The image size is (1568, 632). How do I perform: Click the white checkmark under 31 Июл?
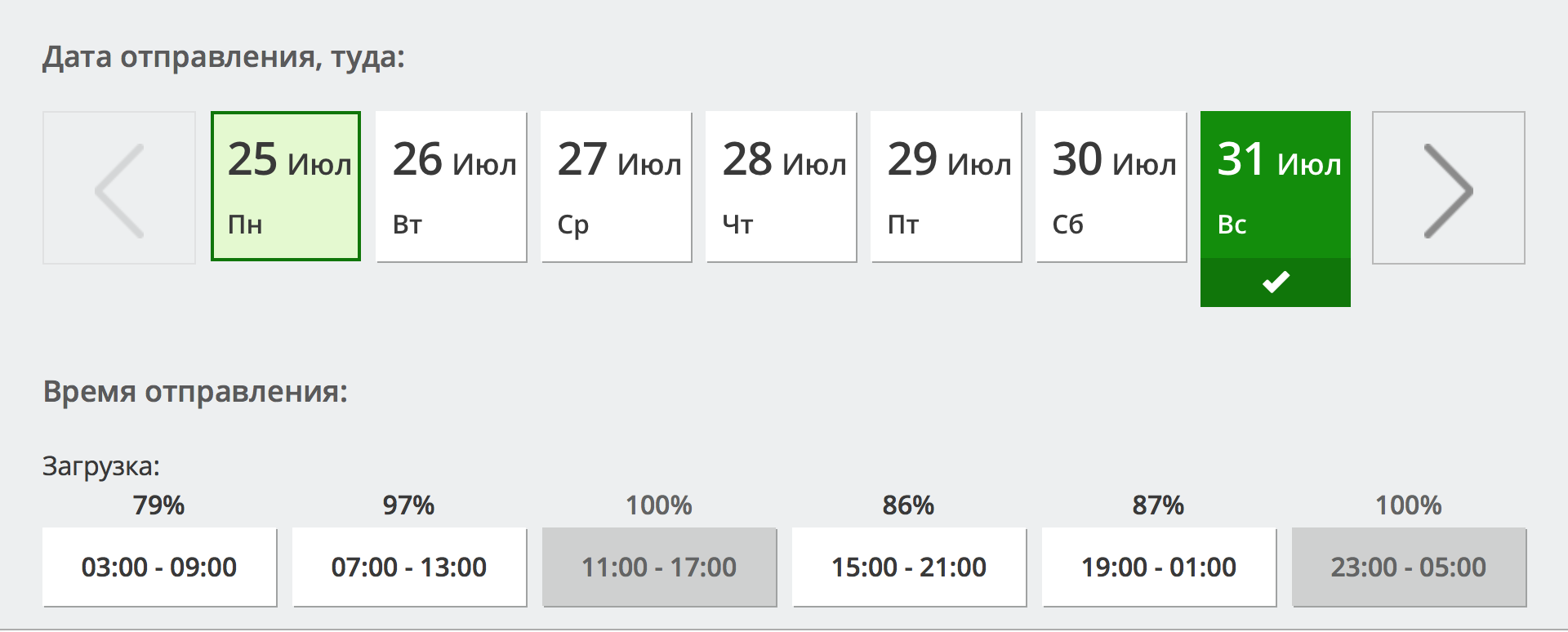(1275, 283)
